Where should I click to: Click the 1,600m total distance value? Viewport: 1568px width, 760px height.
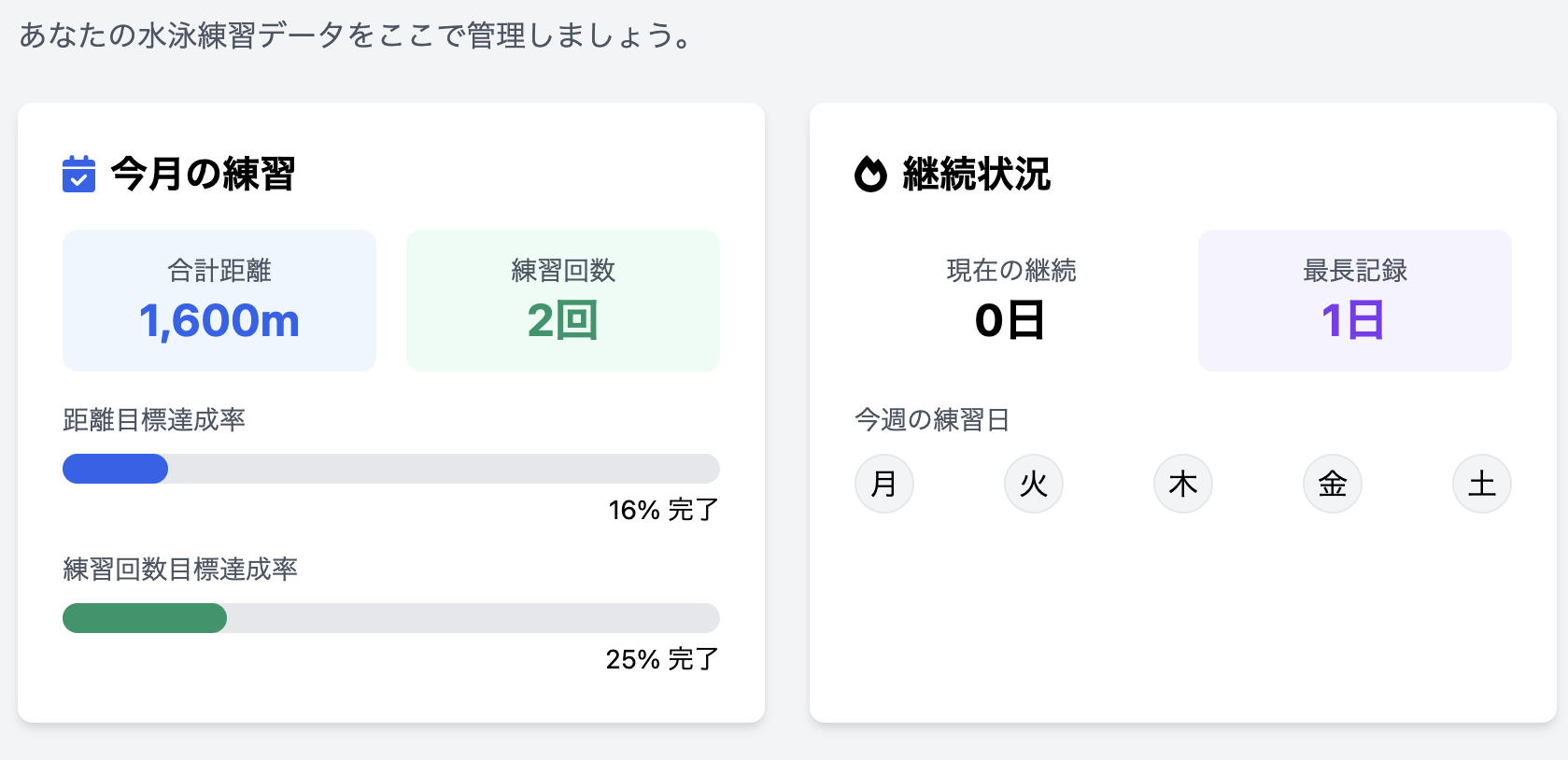[219, 321]
